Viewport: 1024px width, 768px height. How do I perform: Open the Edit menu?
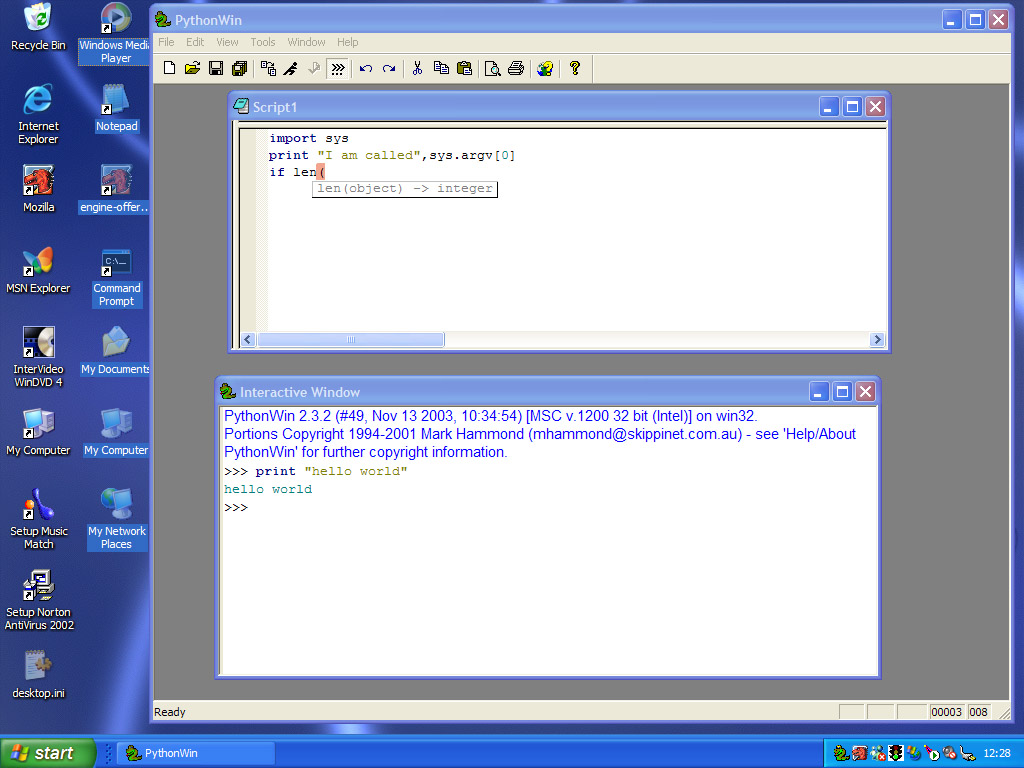point(195,42)
